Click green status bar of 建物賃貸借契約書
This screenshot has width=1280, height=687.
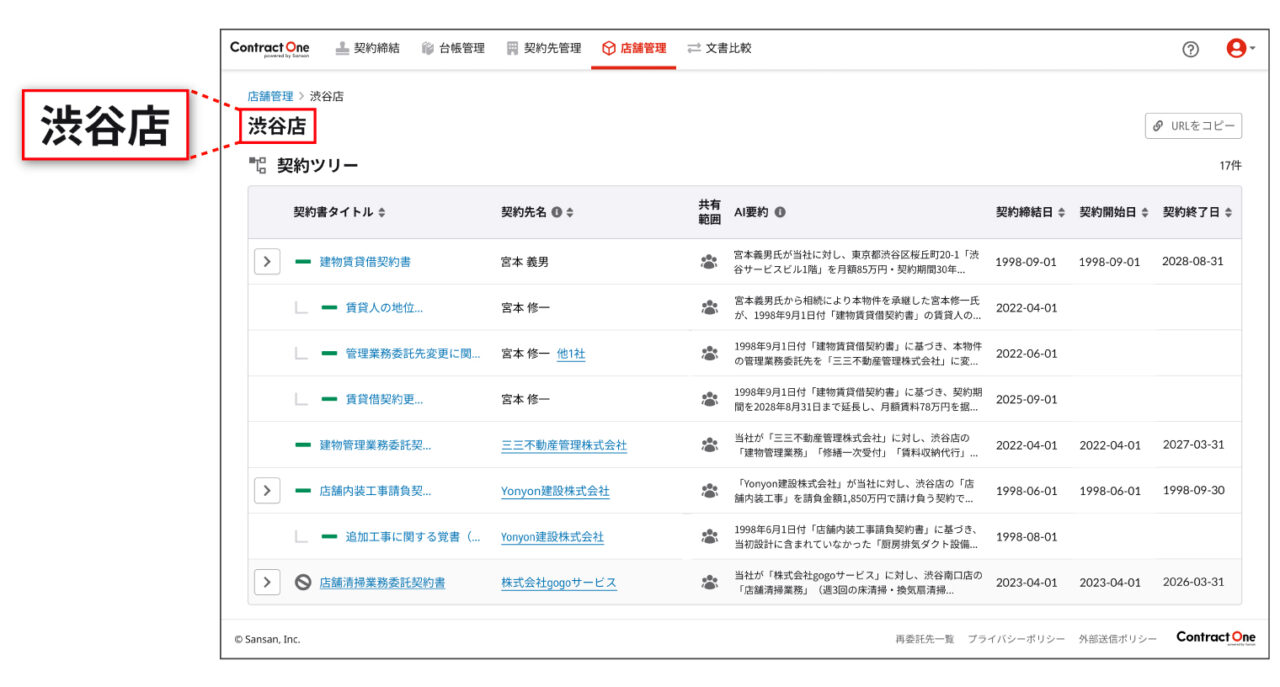coord(303,262)
